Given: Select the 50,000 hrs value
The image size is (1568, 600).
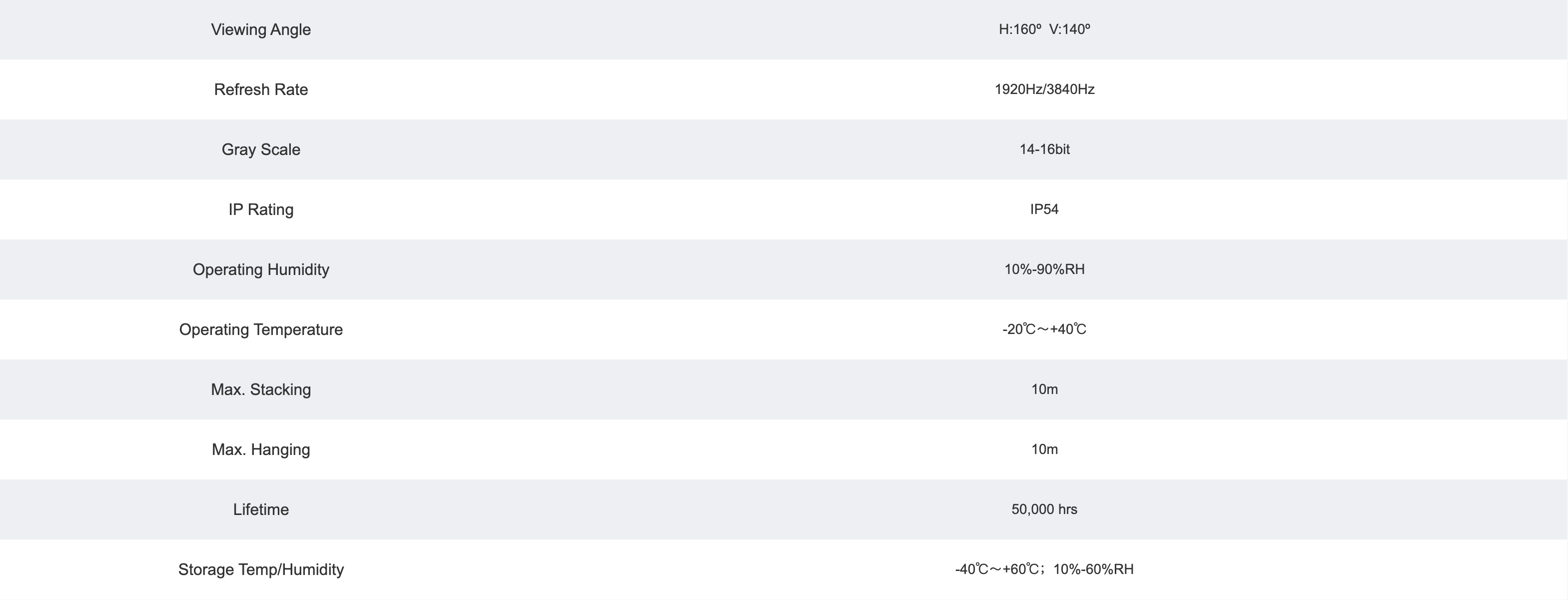Looking at the screenshot, I should point(1044,509).
